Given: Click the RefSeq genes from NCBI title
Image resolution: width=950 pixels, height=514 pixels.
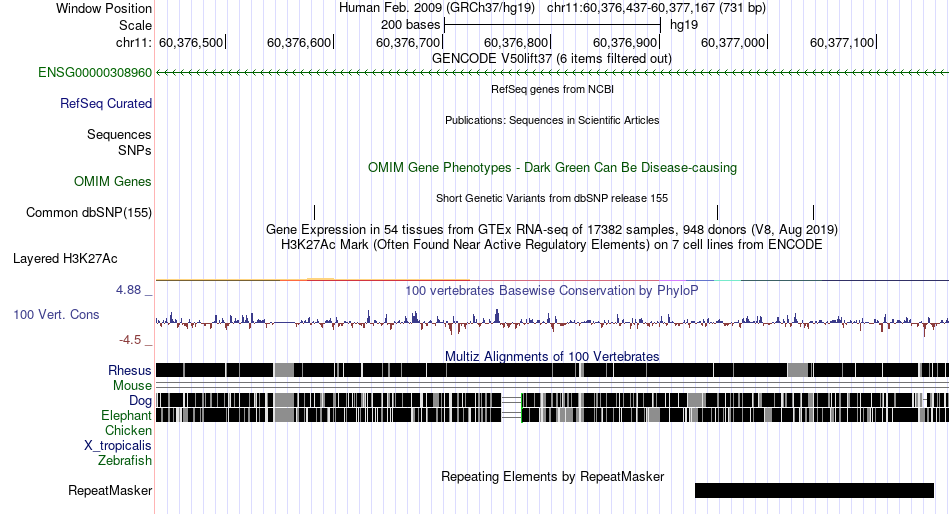Looking at the screenshot, I should [552, 89].
